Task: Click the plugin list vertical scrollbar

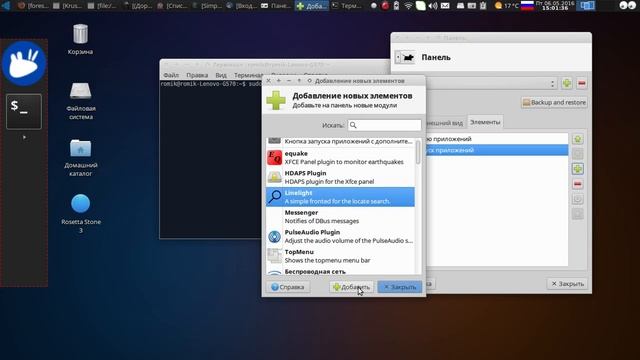Action: (418, 153)
